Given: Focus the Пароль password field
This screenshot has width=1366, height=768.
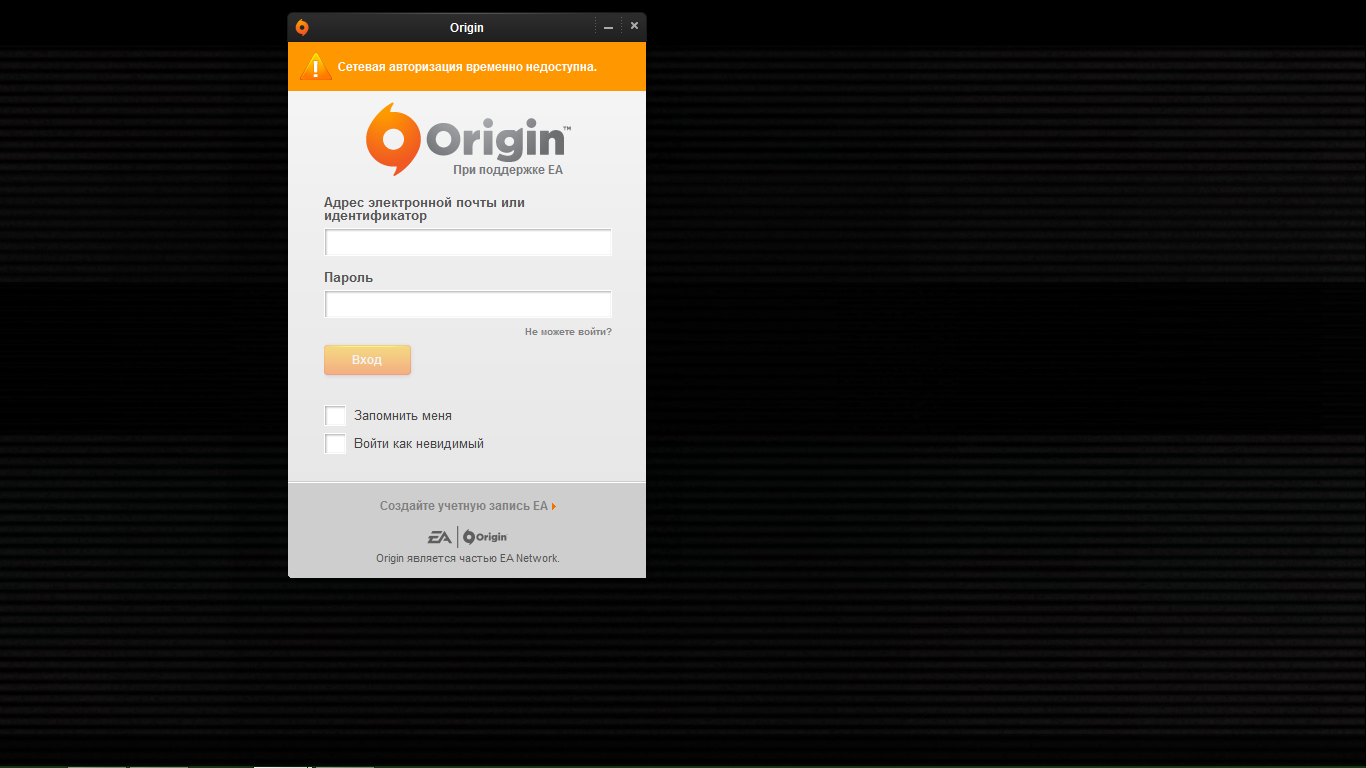Looking at the screenshot, I should 468,305.
